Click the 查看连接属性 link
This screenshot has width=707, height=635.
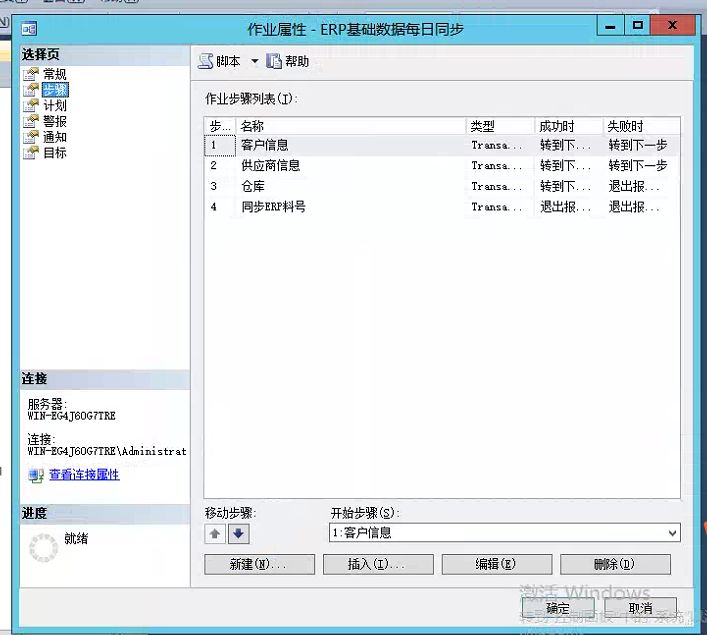click(84, 474)
